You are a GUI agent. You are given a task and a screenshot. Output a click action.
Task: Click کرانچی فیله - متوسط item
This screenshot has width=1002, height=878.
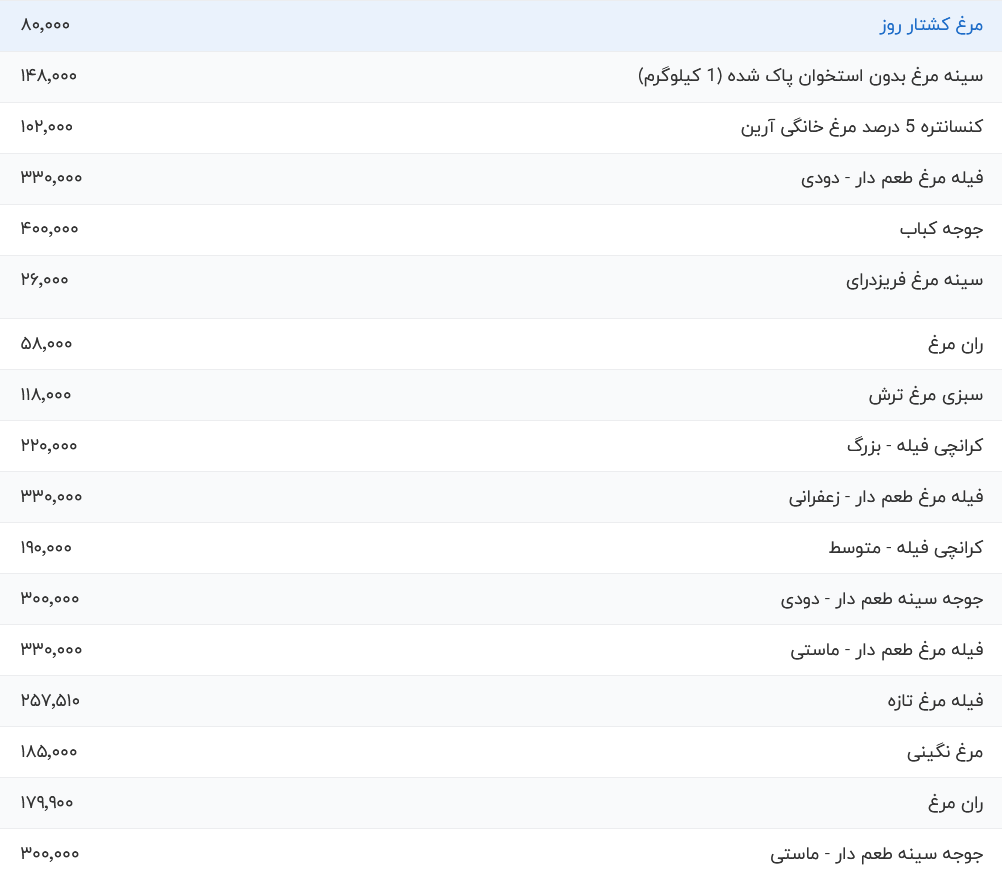coord(905,548)
